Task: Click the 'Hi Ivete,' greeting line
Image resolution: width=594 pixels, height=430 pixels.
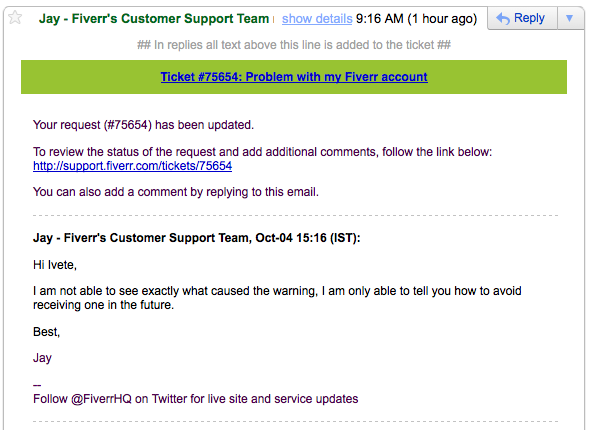Action: 55,265
